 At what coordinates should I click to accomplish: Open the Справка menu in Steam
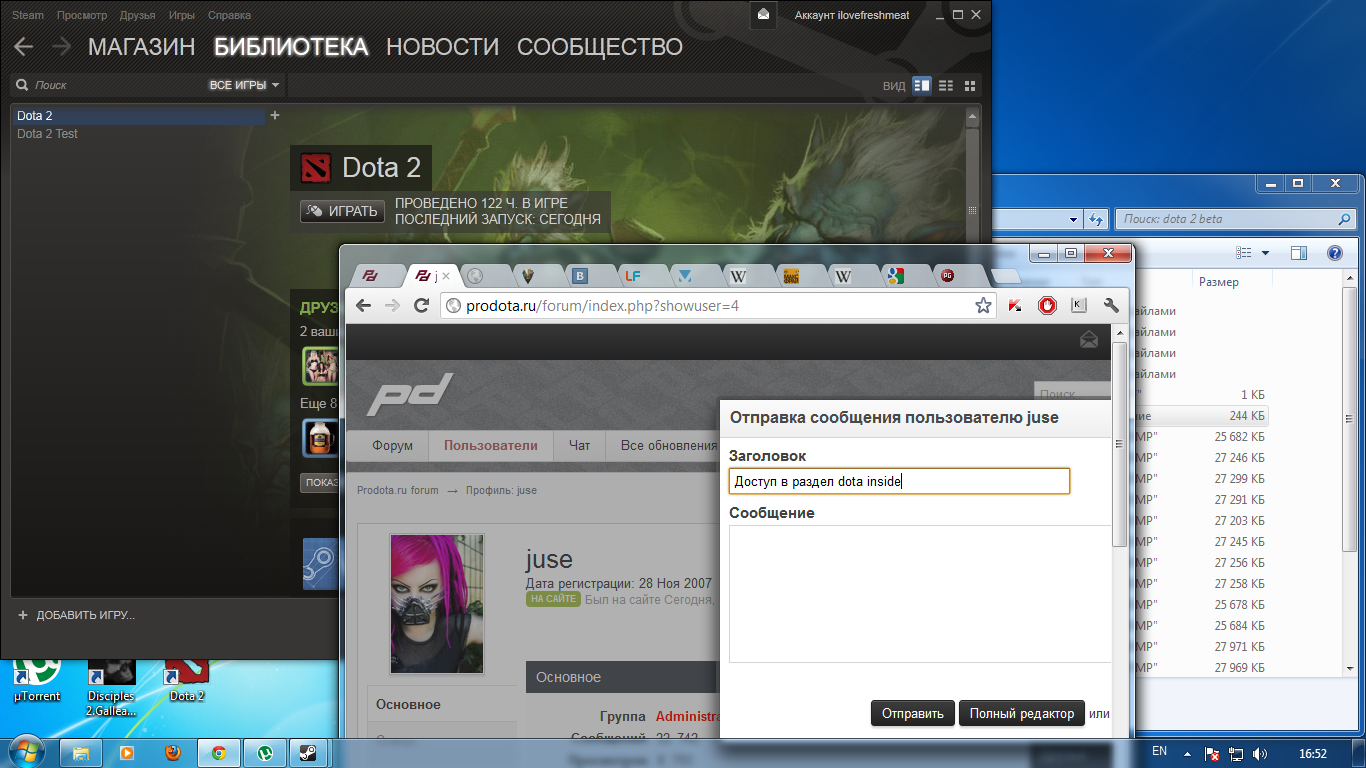(x=230, y=15)
